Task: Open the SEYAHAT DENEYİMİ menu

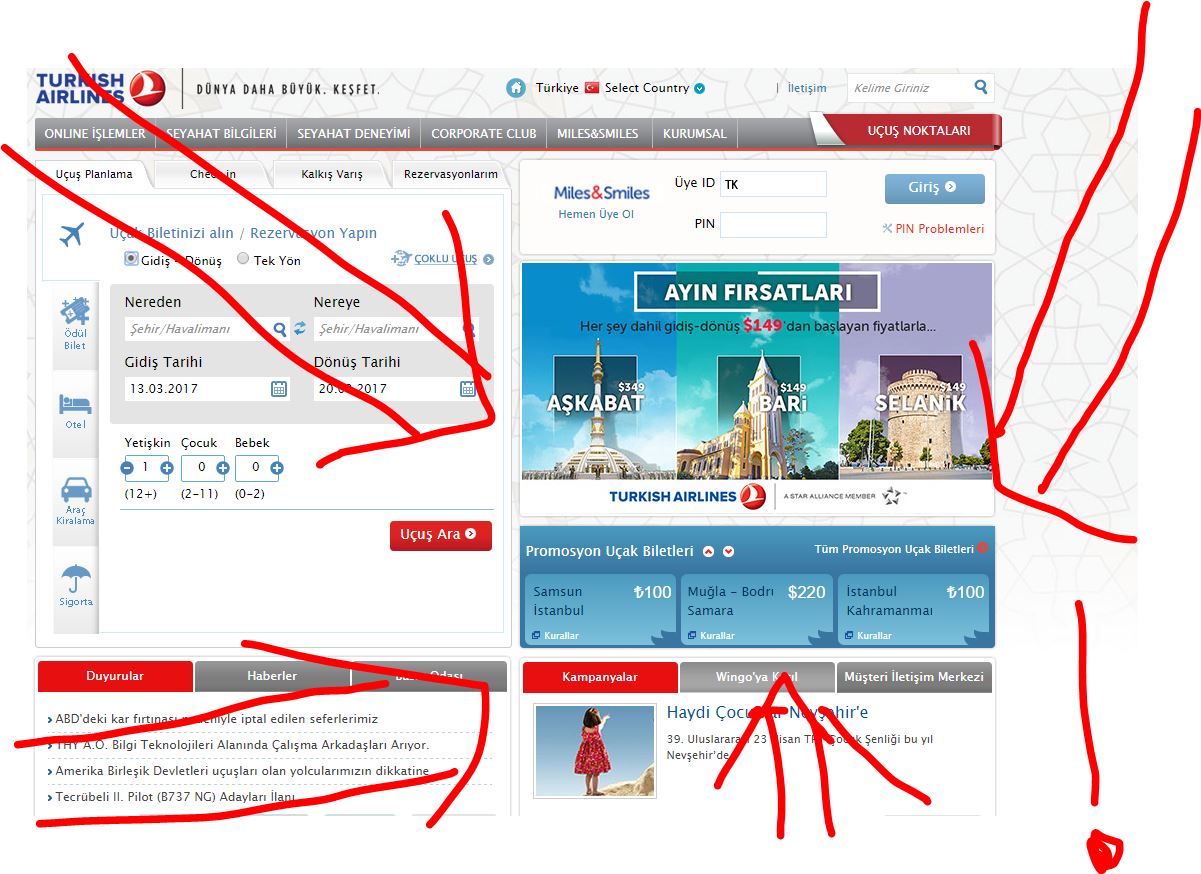Action: pyautogui.click(x=354, y=133)
